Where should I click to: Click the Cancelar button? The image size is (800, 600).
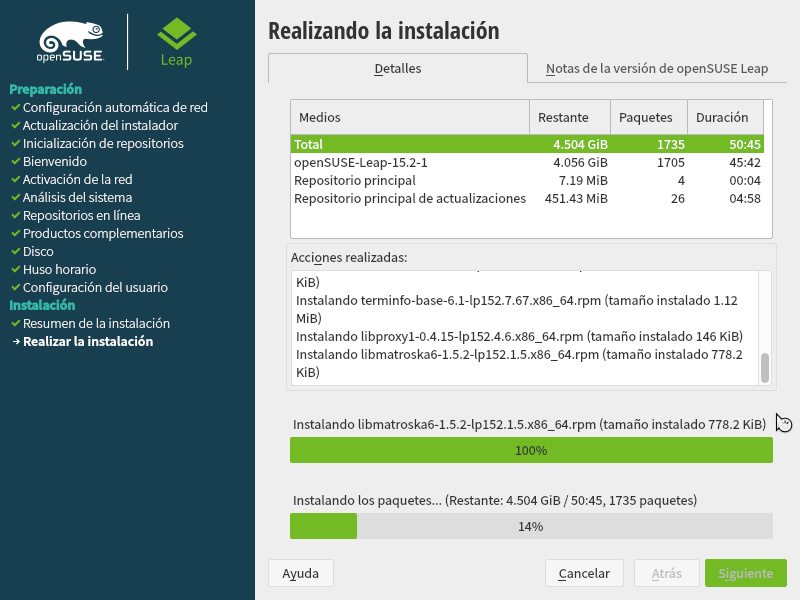coord(584,573)
